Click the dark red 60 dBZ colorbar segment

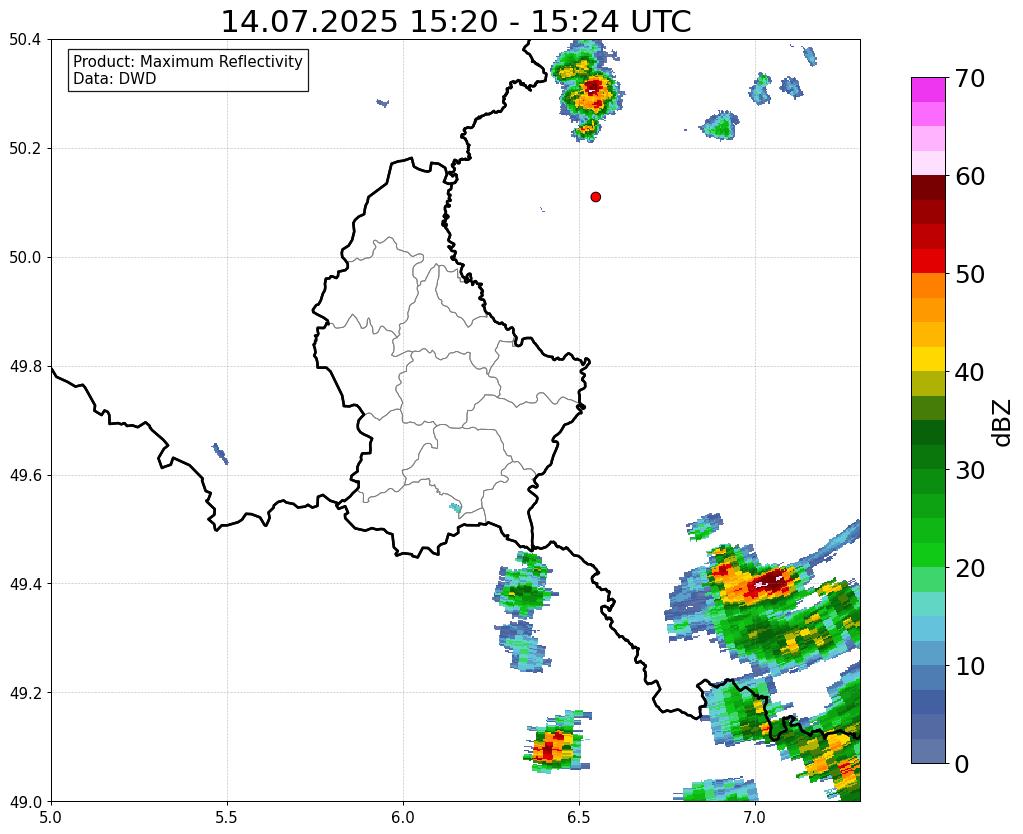[x=928, y=187]
